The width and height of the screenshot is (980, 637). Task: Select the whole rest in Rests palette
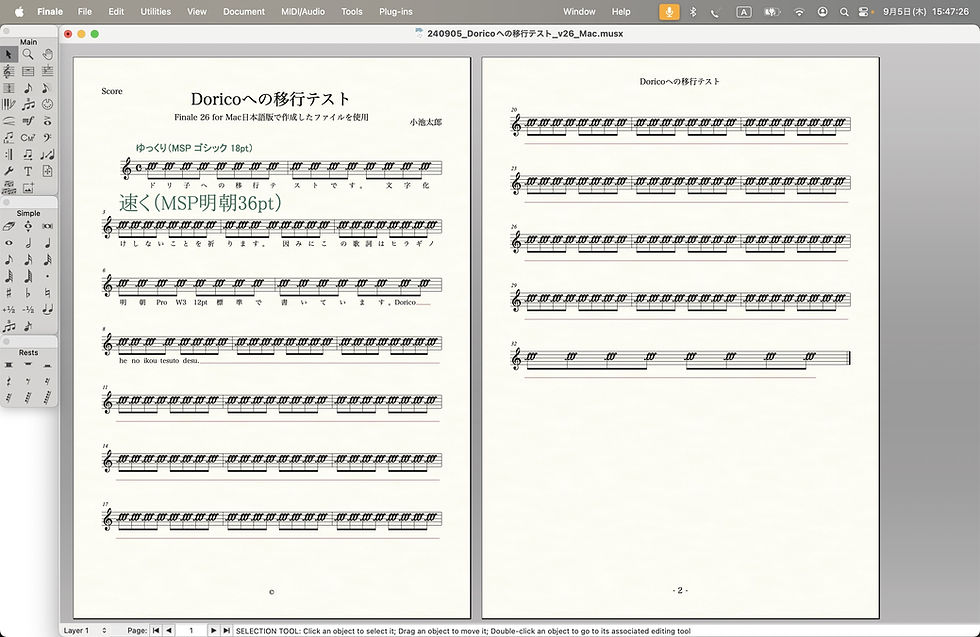[x=28, y=364]
